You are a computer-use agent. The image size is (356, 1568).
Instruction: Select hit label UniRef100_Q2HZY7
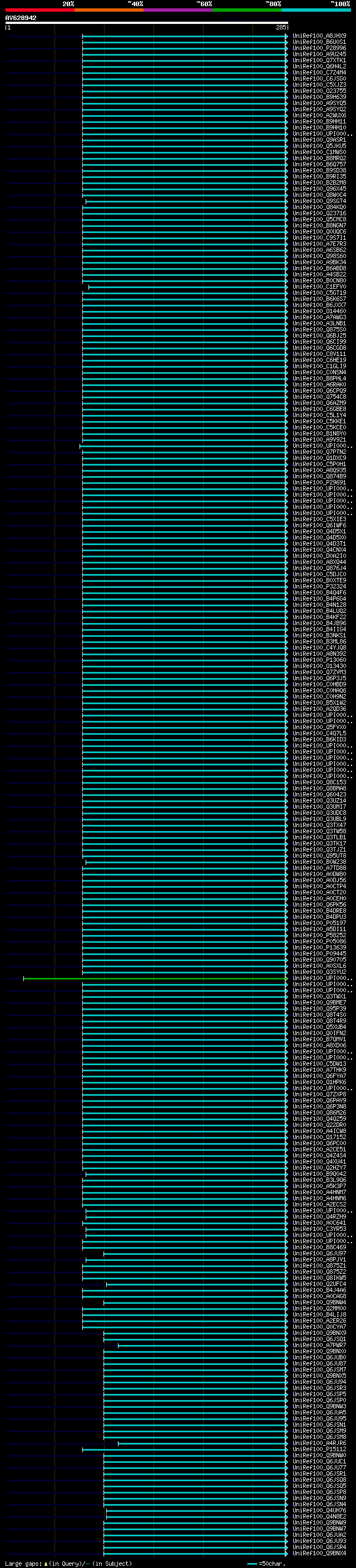click(x=319, y=1168)
